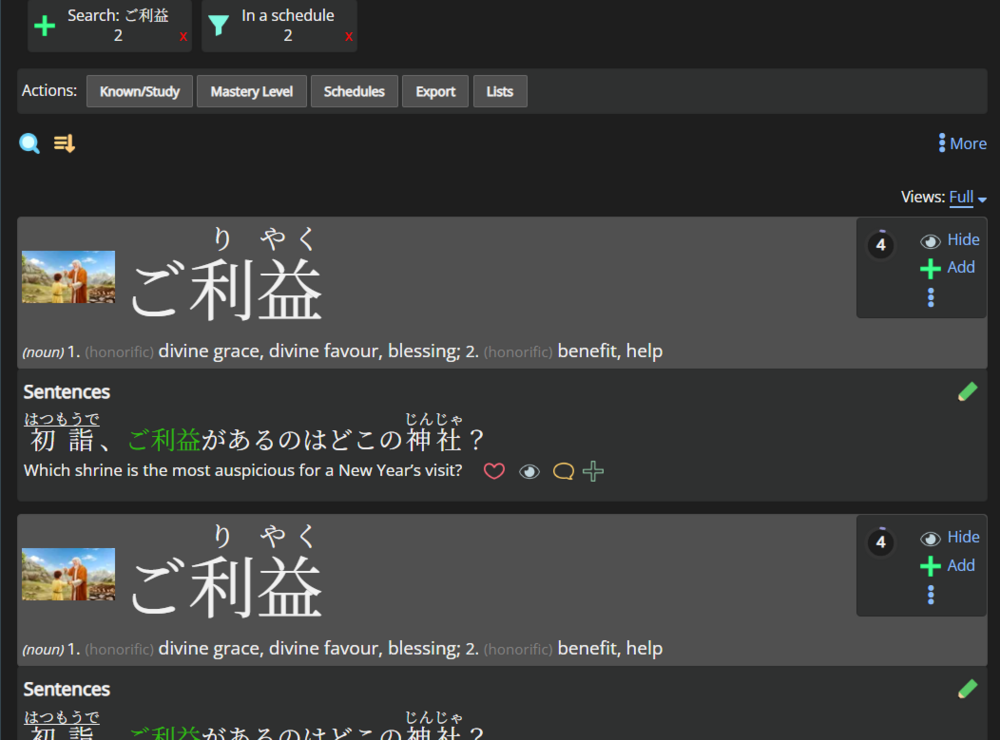Image resolution: width=1000 pixels, height=740 pixels.
Task: Click the green plus on the Search filter
Action: [45, 24]
